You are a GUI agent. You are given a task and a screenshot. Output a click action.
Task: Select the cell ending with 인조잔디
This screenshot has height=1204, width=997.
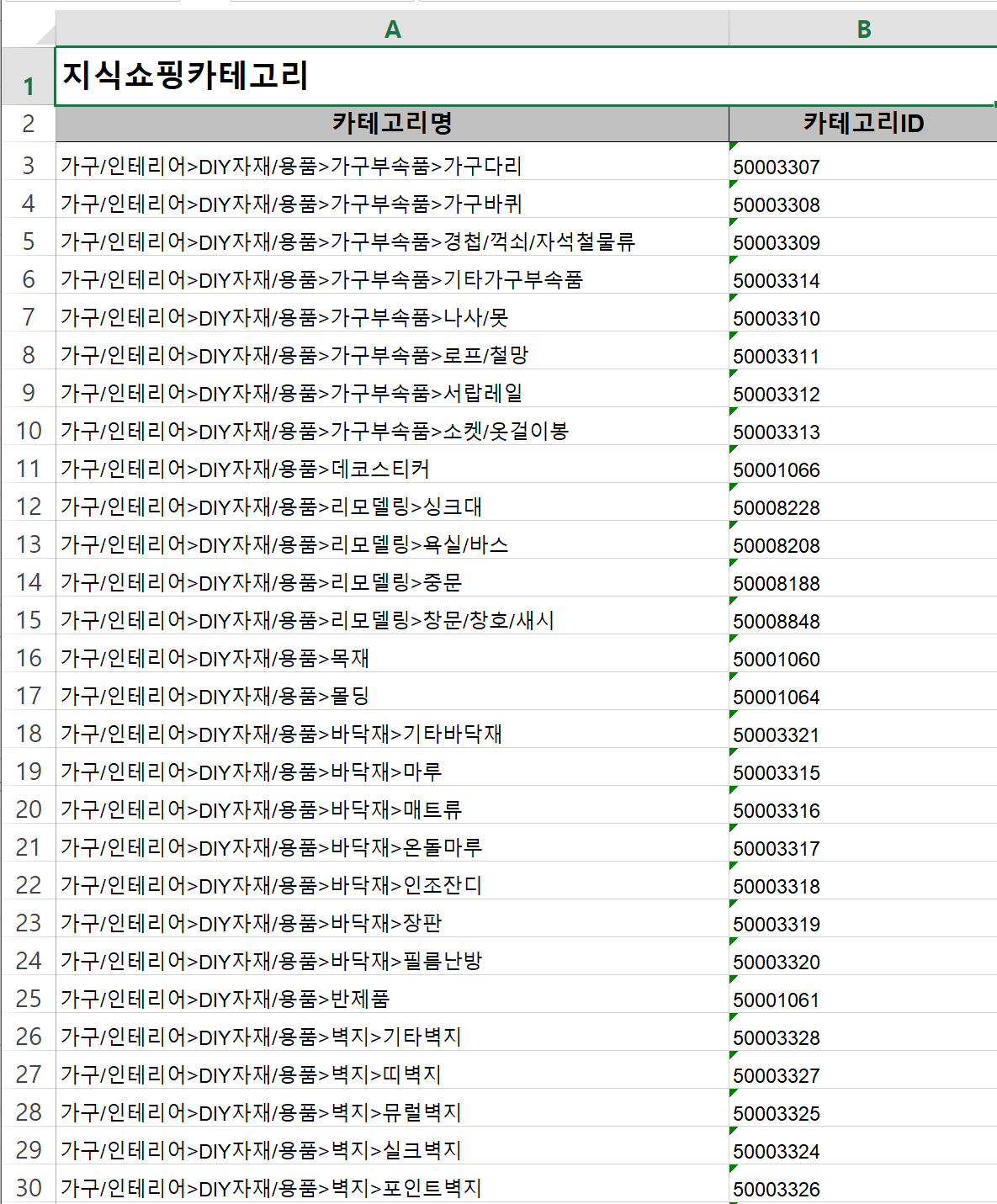click(x=392, y=881)
